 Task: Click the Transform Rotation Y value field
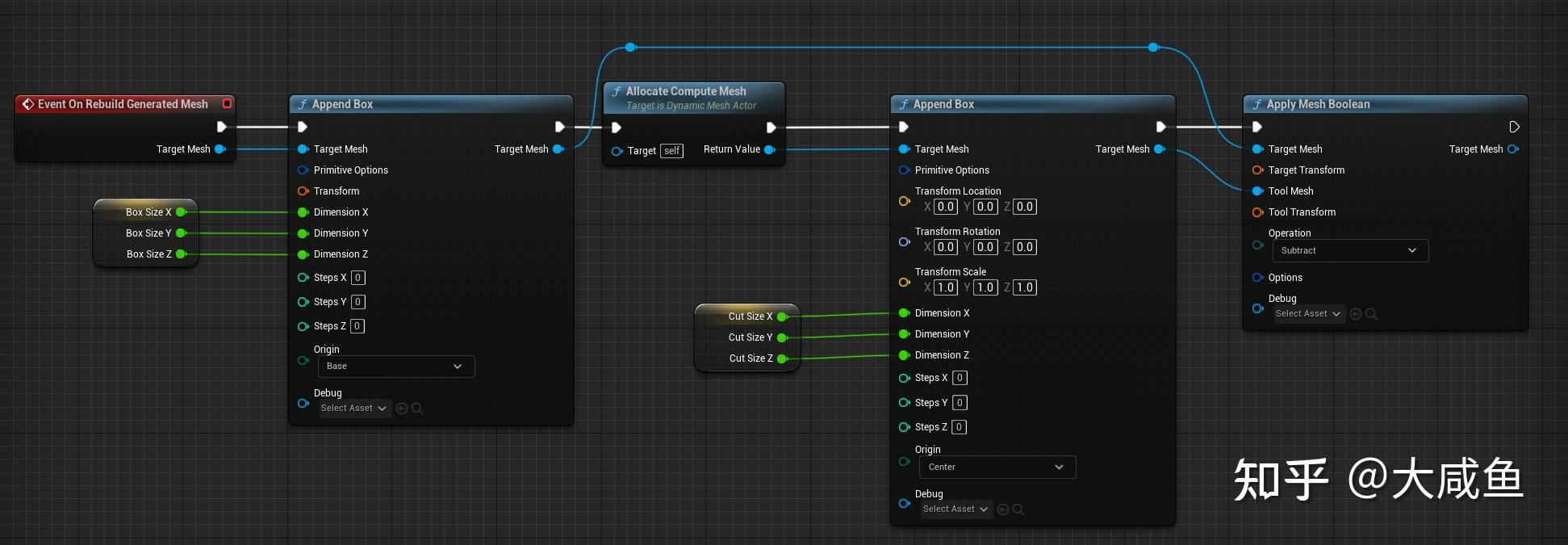click(x=985, y=247)
